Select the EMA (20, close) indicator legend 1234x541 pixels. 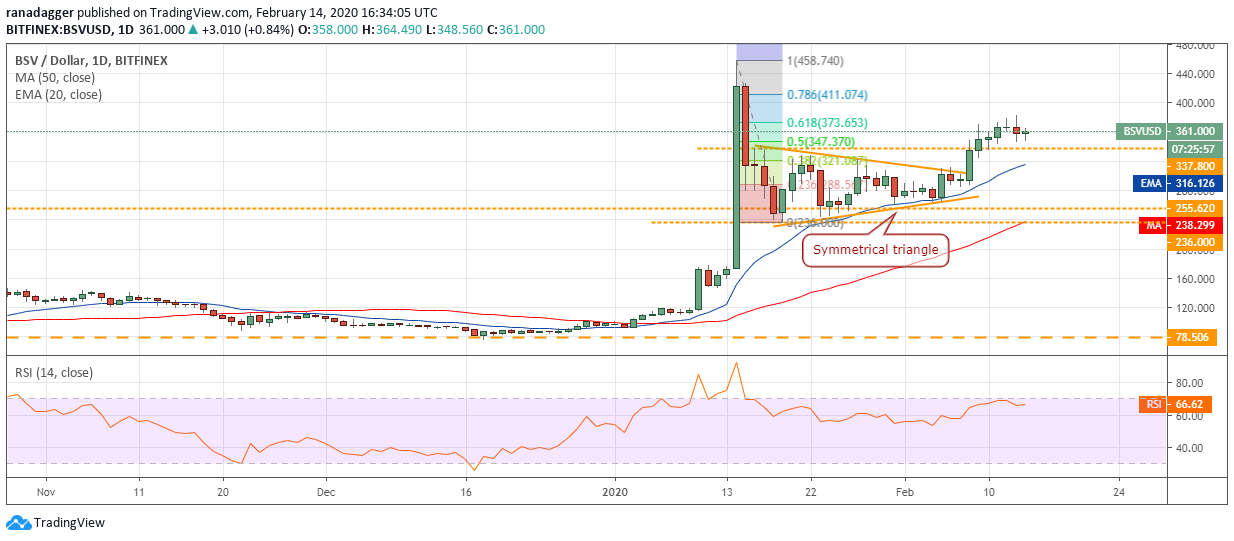58,95
